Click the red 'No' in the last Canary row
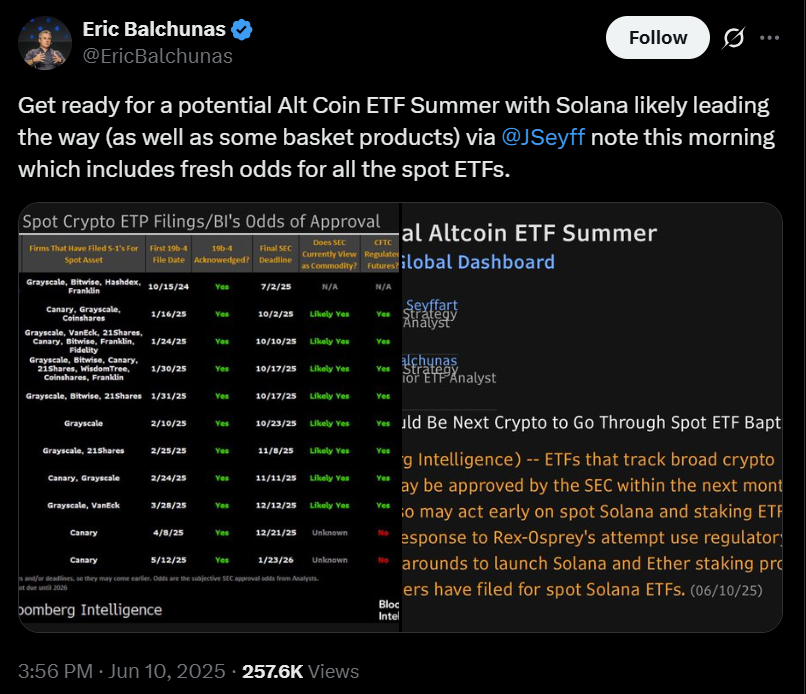 384,560
